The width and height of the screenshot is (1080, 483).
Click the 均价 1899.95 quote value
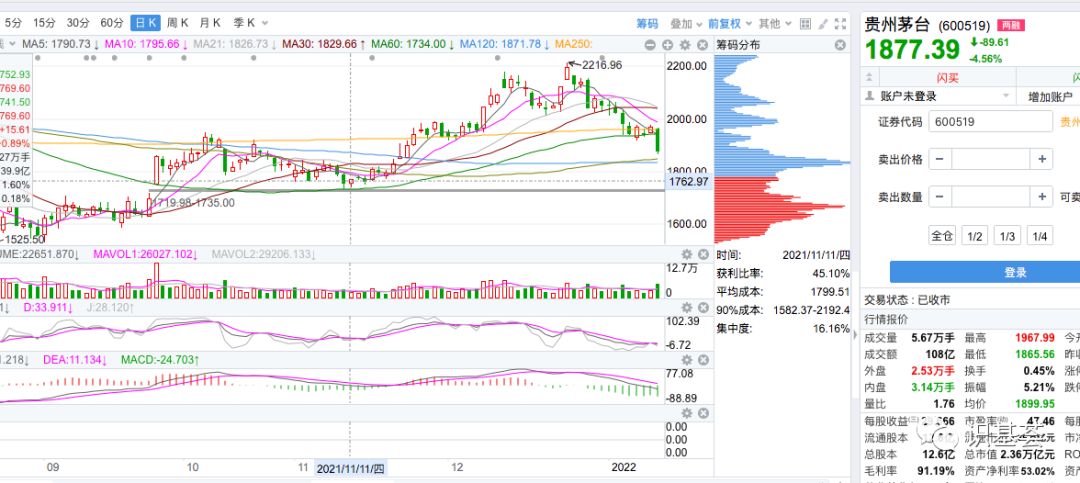(x=1033, y=404)
